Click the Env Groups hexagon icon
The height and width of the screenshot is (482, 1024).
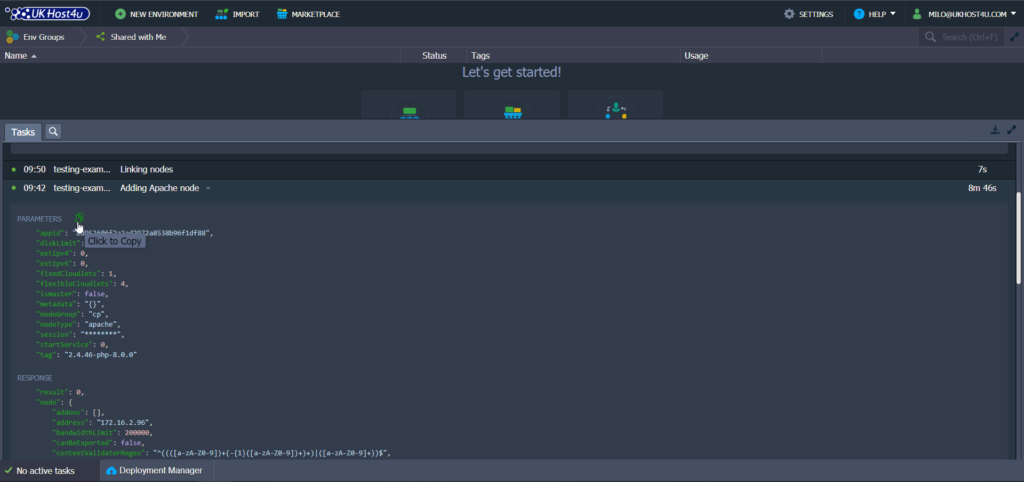coord(12,37)
